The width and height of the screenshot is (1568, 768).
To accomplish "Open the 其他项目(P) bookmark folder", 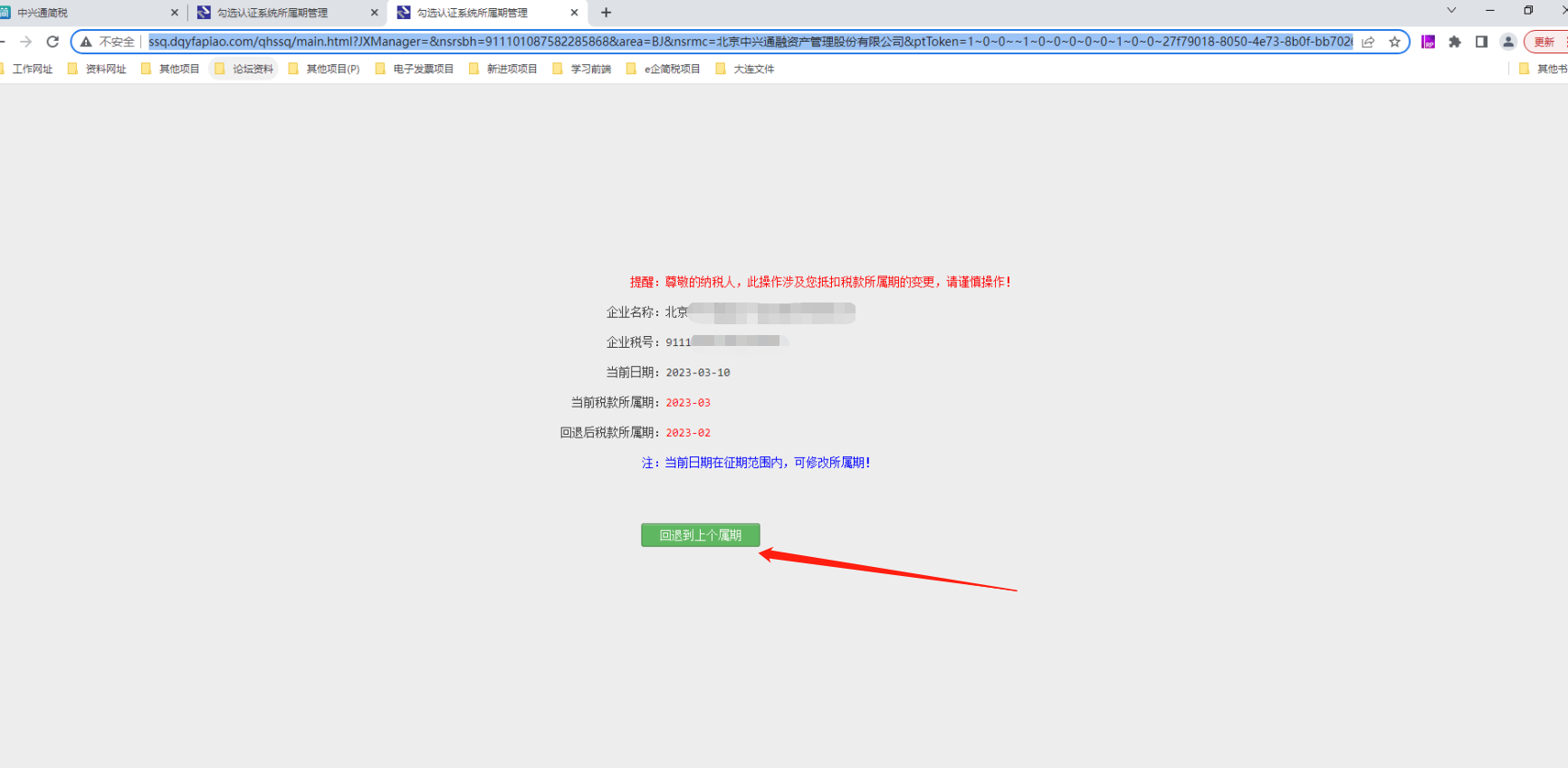I will tap(324, 69).
